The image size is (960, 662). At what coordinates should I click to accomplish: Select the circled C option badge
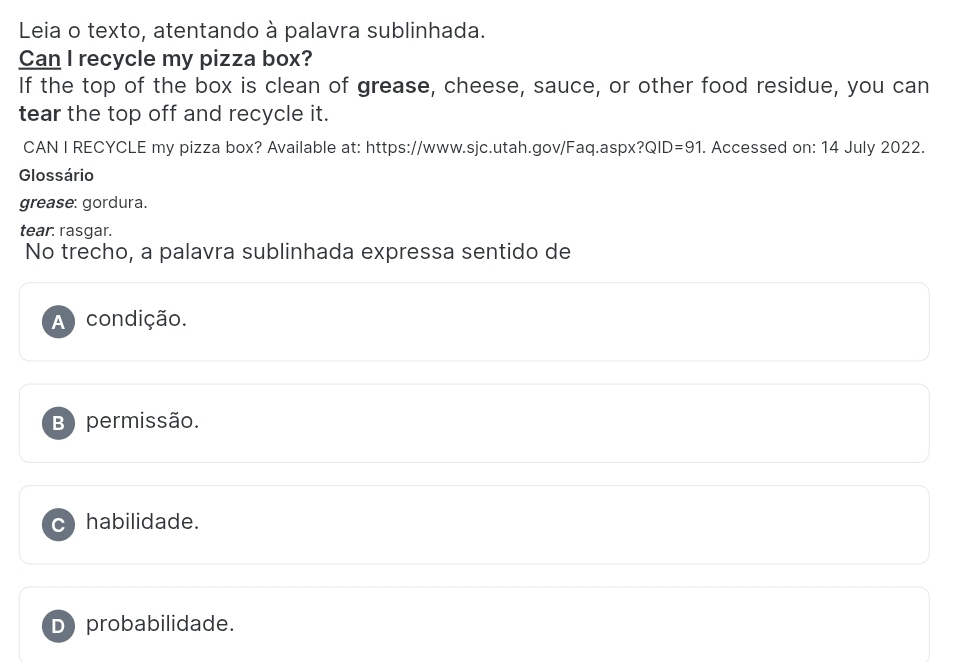pos(58,525)
